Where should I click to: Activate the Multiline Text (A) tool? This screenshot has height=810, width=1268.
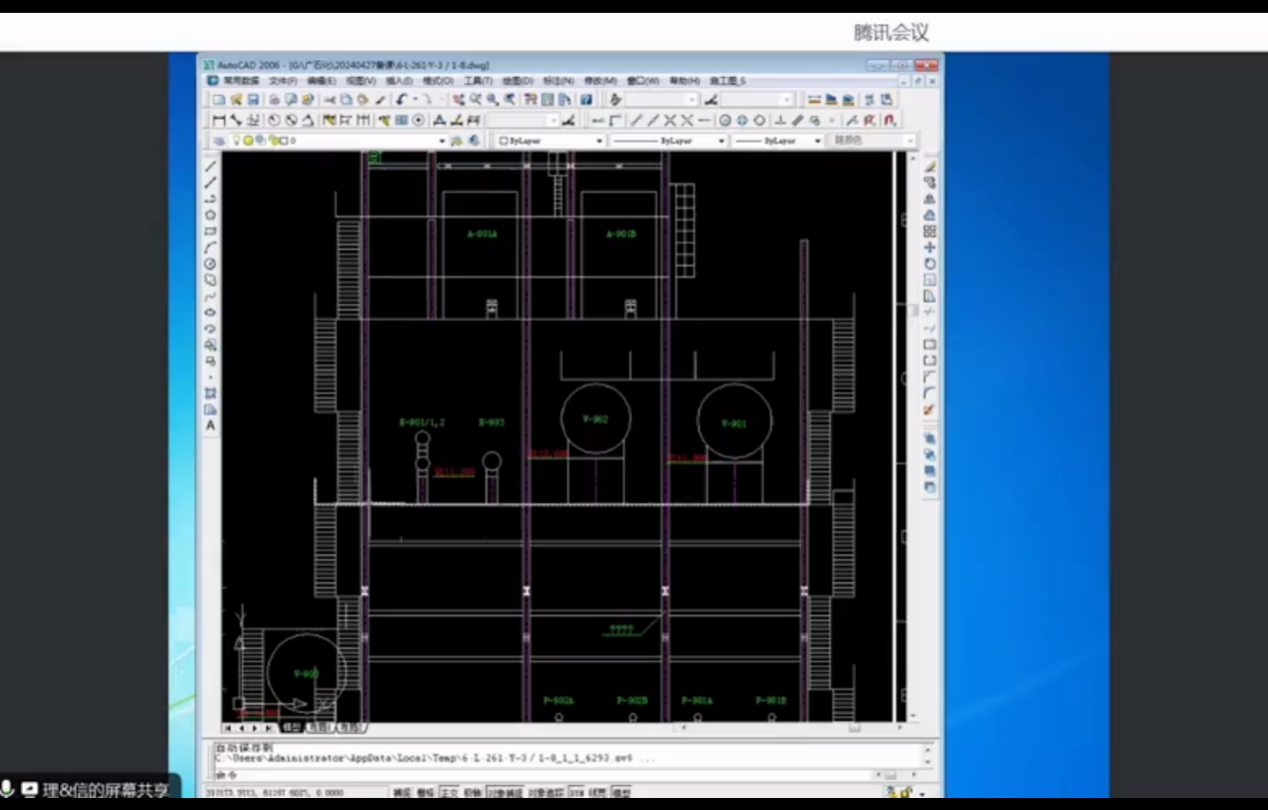(x=210, y=425)
